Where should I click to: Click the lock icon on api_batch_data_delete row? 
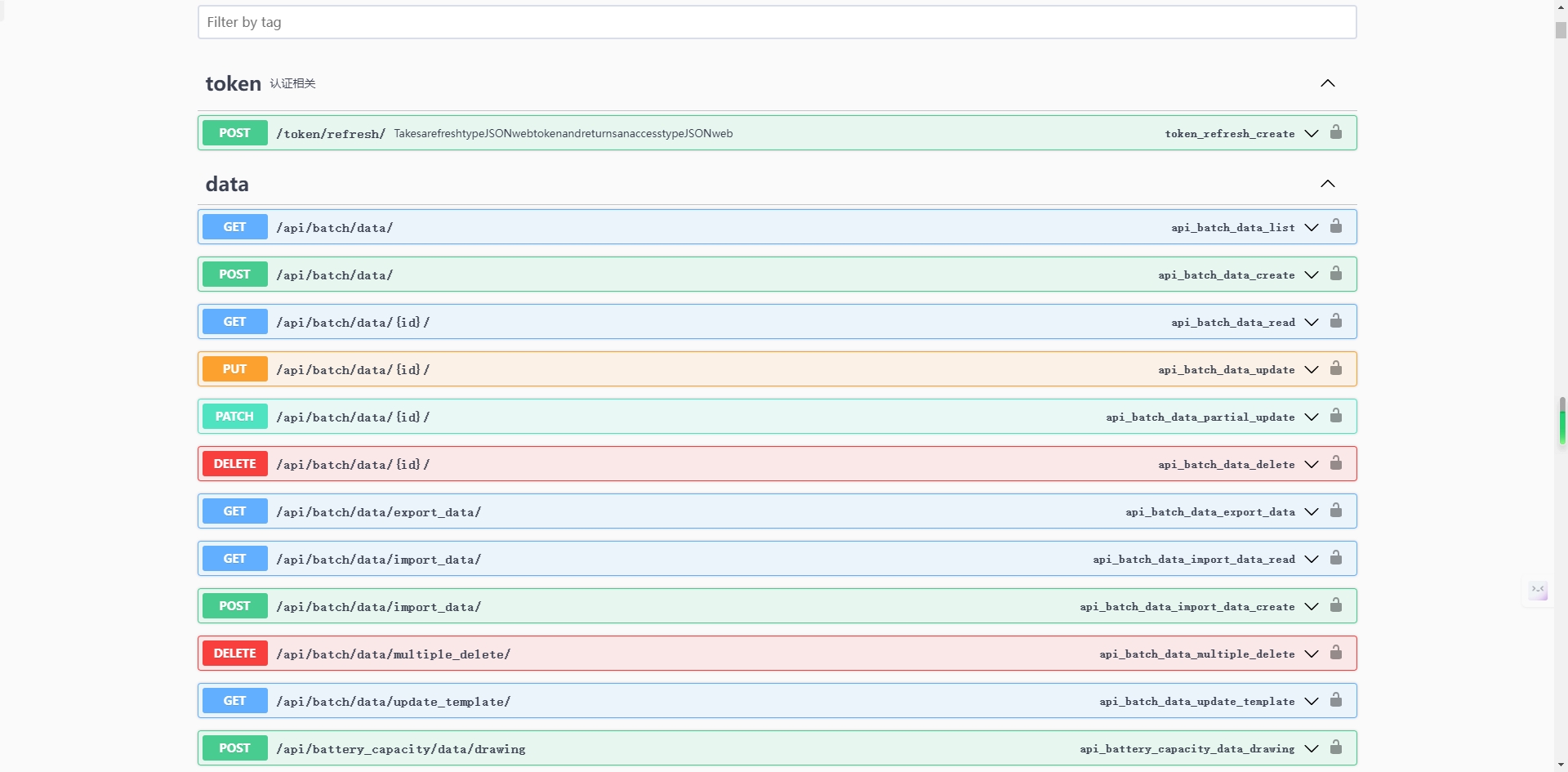click(x=1336, y=462)
